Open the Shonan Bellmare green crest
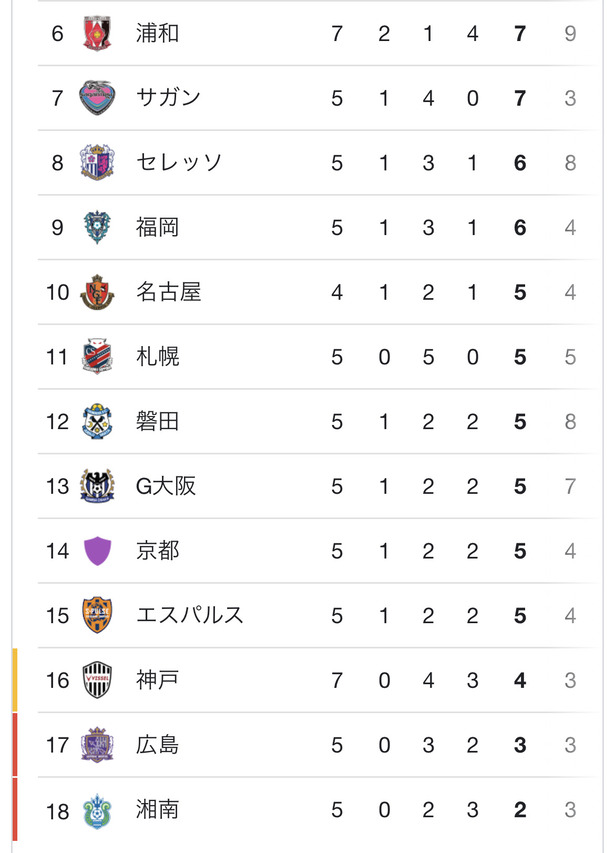 97,811
